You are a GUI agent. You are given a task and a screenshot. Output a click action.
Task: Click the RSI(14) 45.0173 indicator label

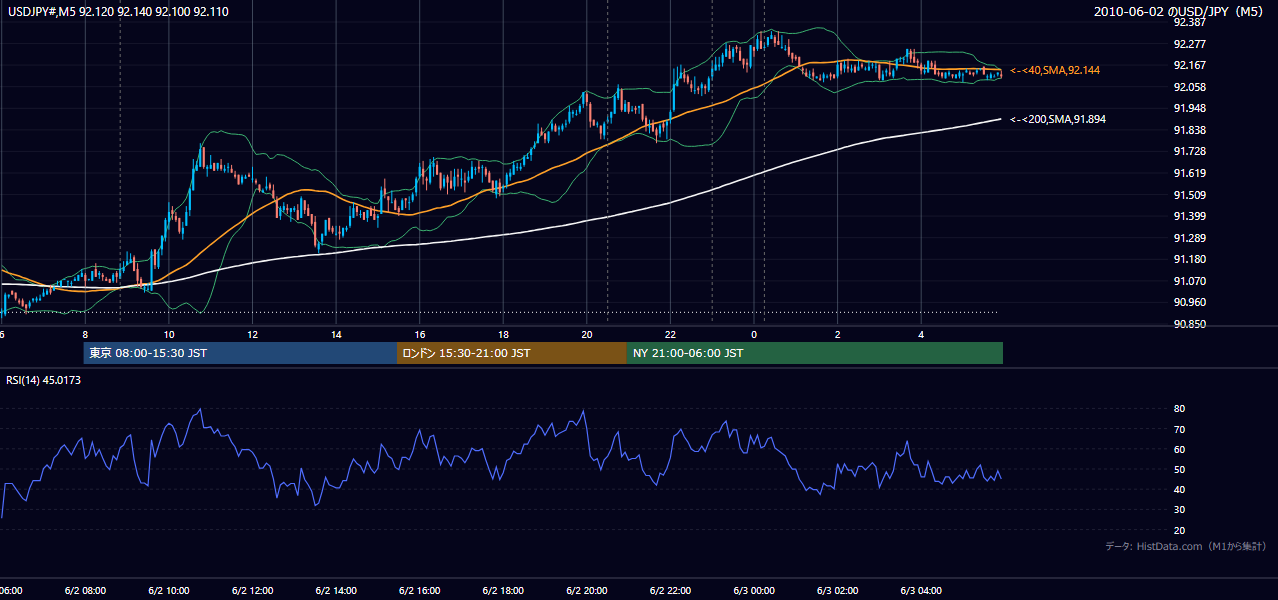coord(44,380)
